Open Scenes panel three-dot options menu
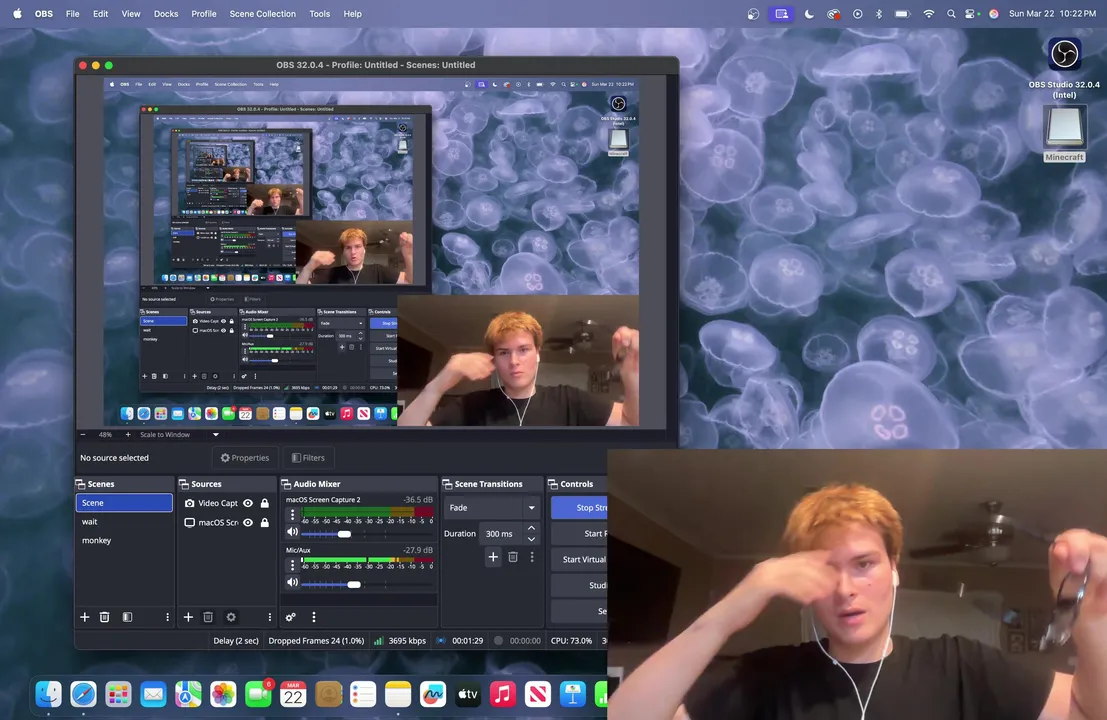 click(x=167, y=617)
